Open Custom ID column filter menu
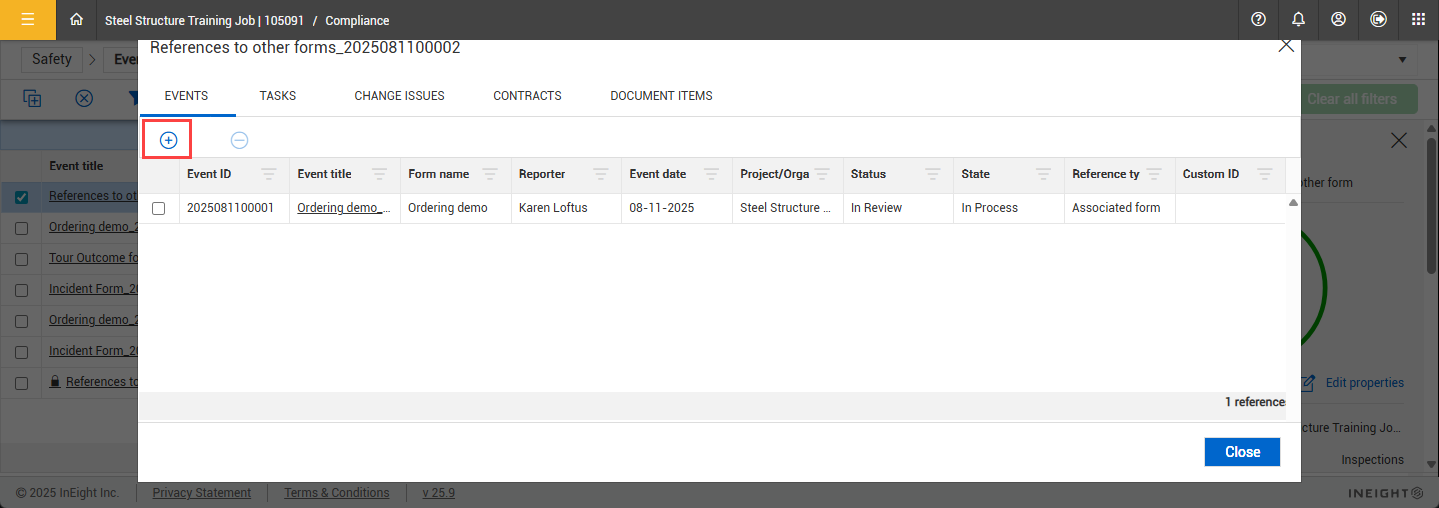1439x508 pixels. pos(1264,174)
